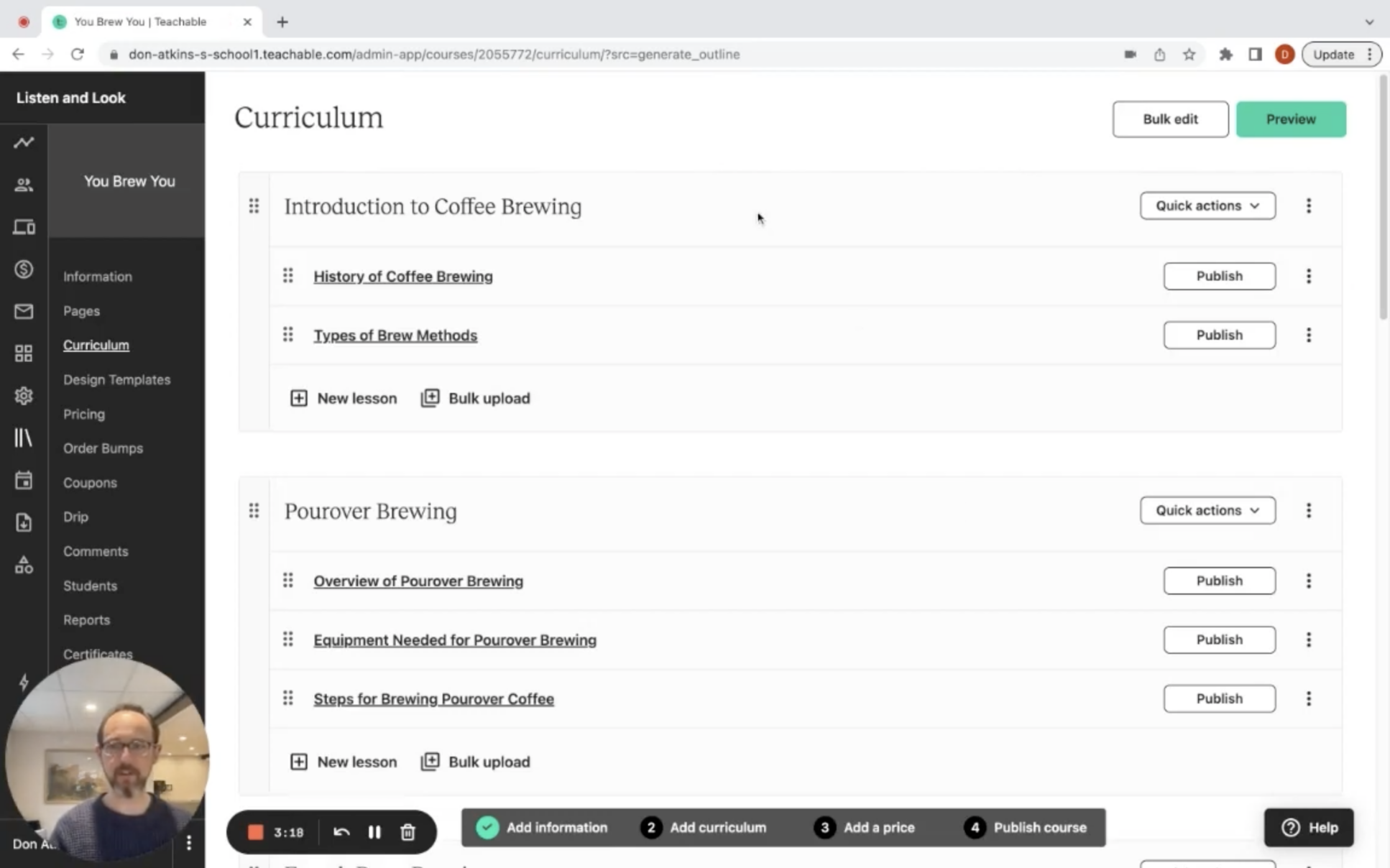Click the preview button for the course
The width and height of the screenshot is (1390, 868).
coord(1291,118)
